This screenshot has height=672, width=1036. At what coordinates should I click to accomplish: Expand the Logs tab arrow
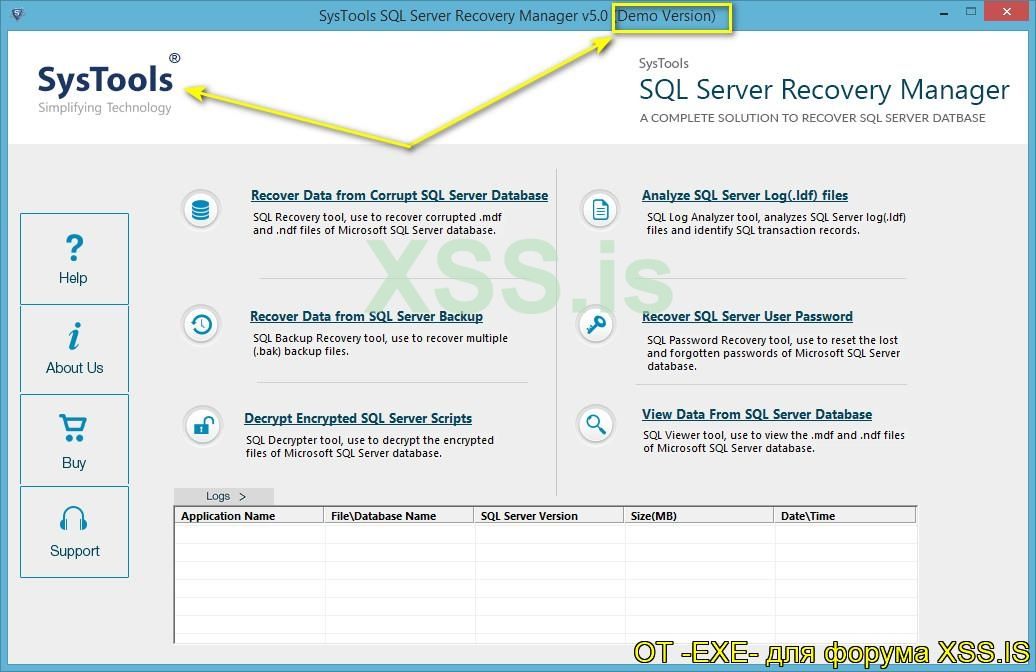click(242, 496)
